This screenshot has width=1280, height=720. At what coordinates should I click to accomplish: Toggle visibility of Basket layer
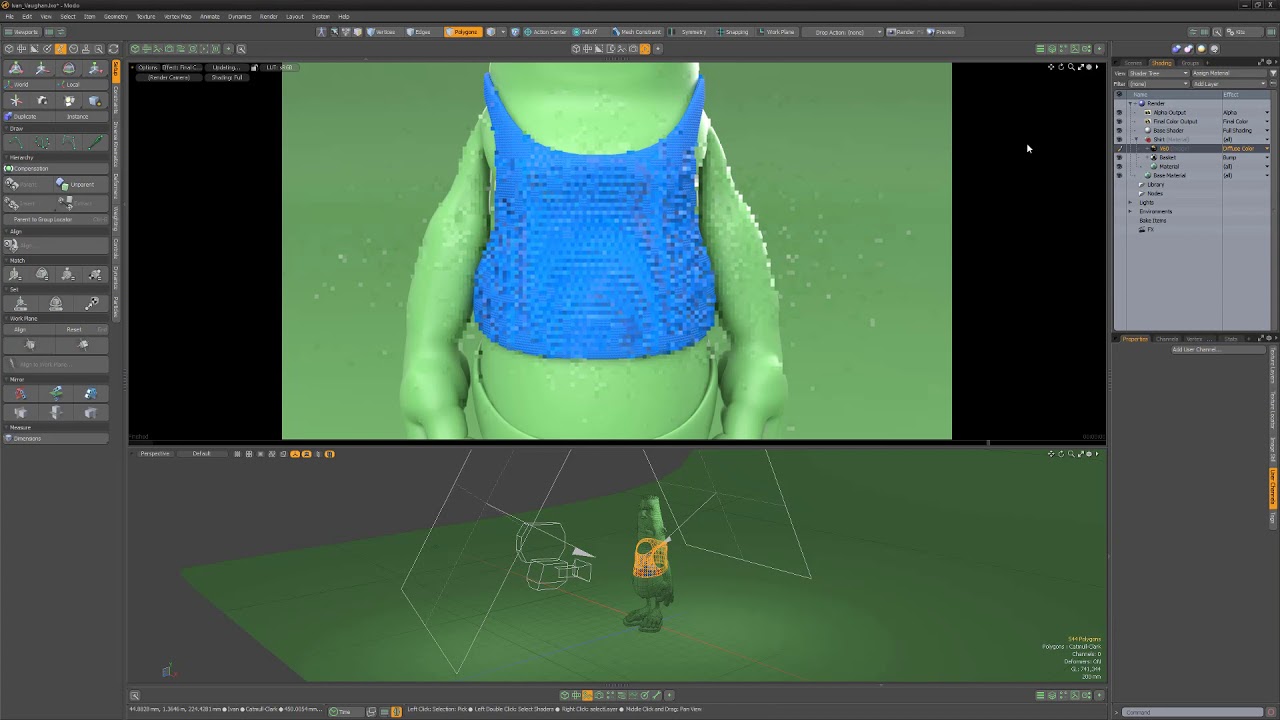pyautogui.click(x=1119, y=157)
